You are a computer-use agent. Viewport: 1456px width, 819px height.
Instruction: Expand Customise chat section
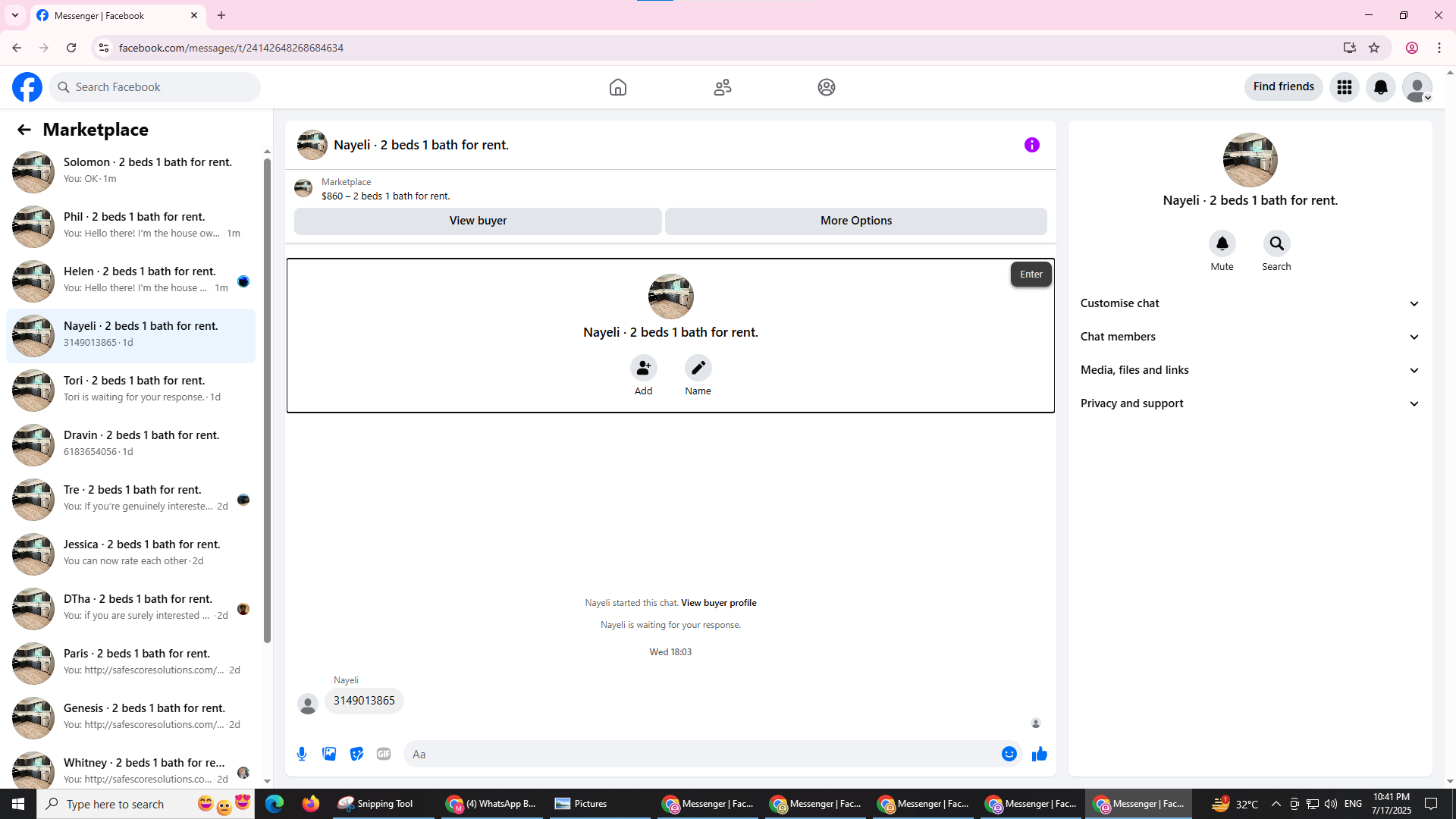(x=1250, y=303)
